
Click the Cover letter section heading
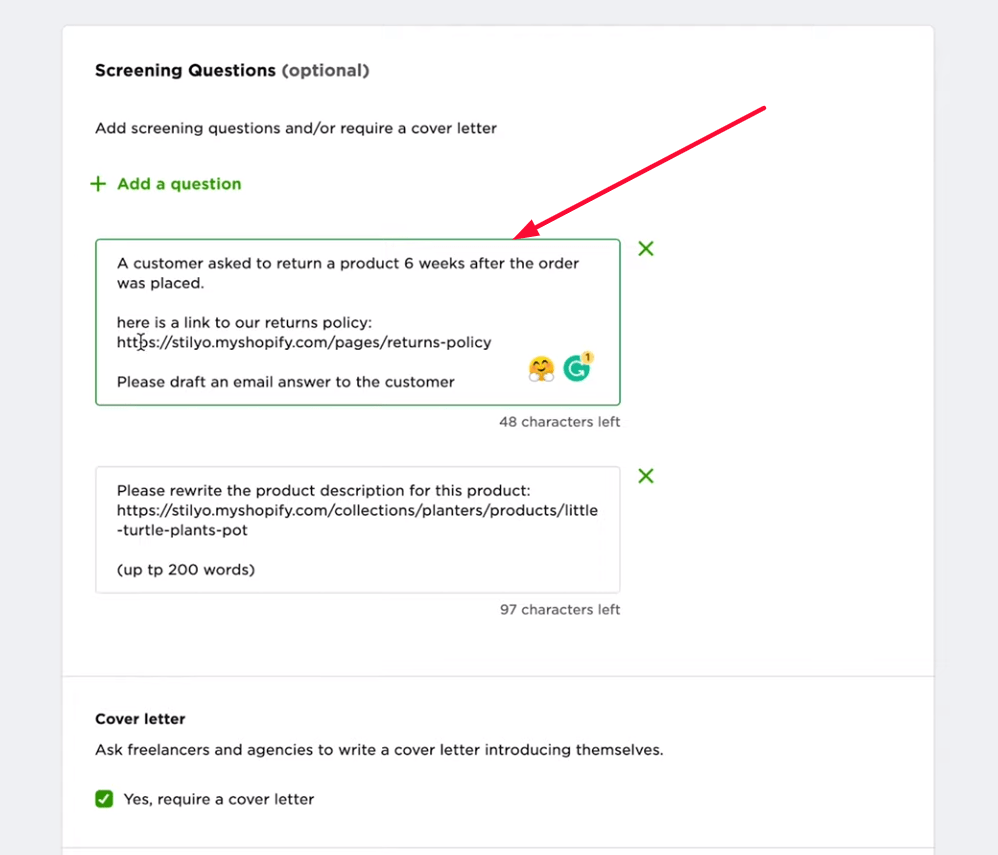(140, 719)
